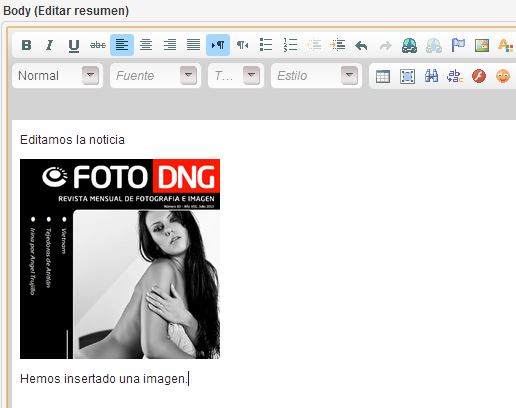Viewport: 516px width, 408px height.
Task: Toggle bold formatting
Action: click(26, 45)
